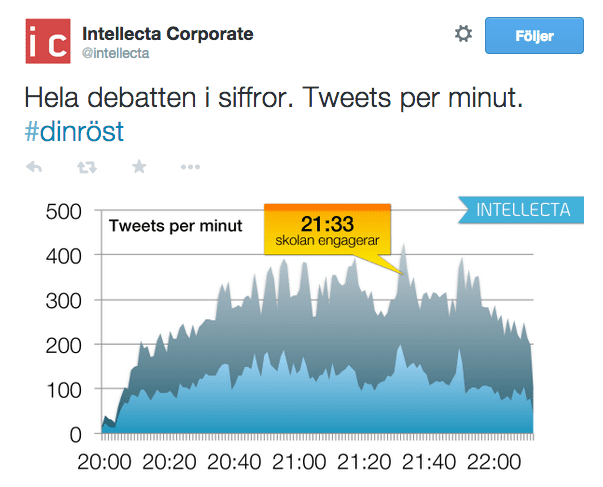Click the 20:40 time axis label
The image size is (603, 487).
tap(234, 463)
